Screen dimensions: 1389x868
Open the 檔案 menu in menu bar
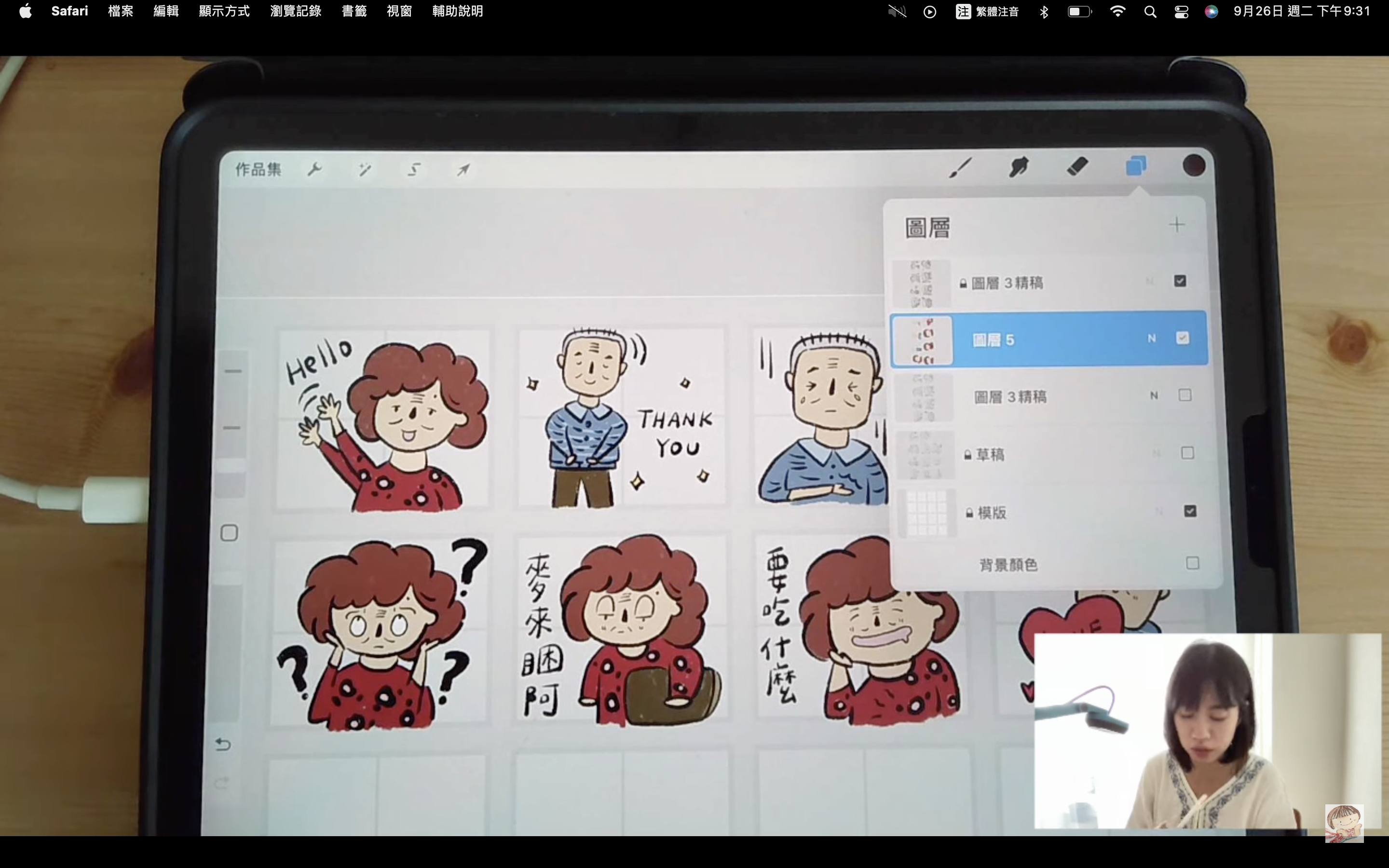pos(121,12)
